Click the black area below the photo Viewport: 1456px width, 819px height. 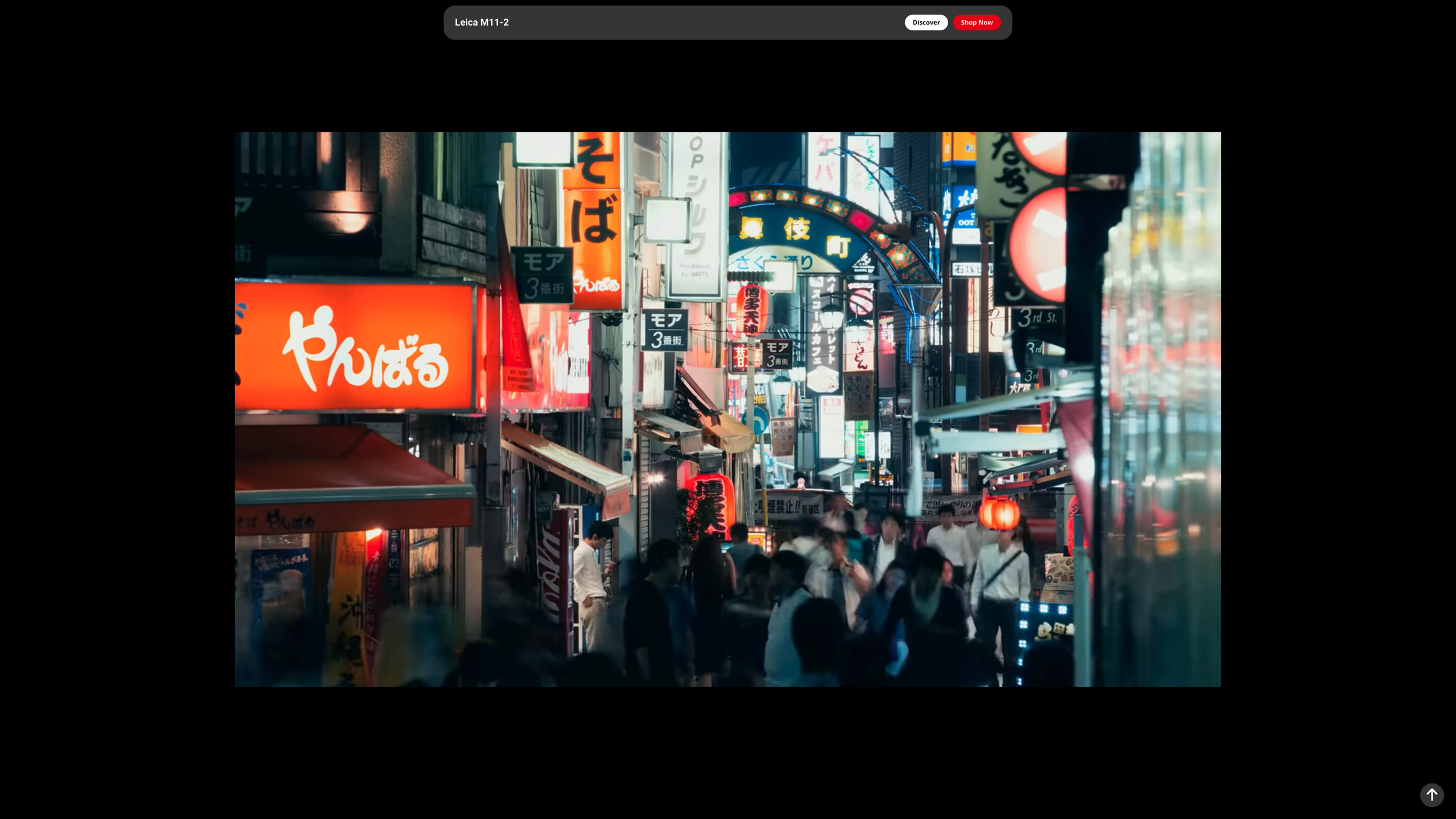[x=728, y=751]
